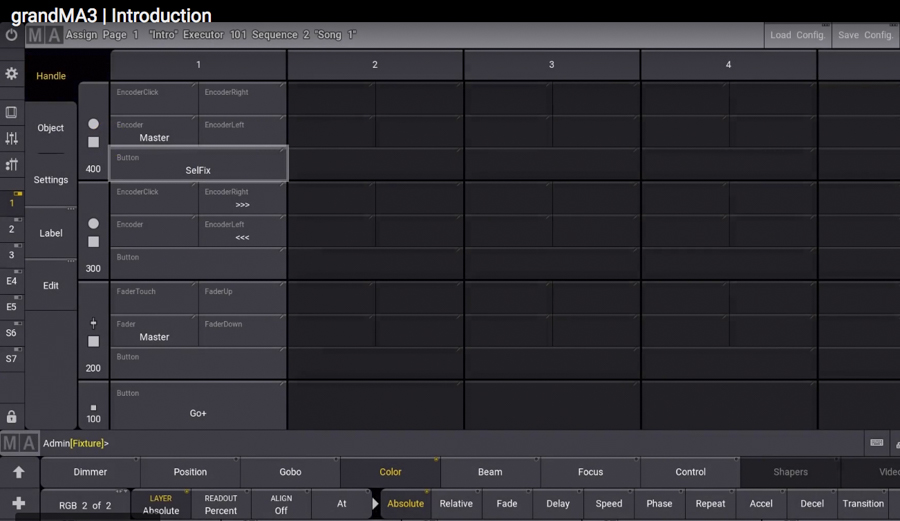Click the MA logo beside the command line
The height and width of the screenshot is (521, 900).
click(x=20, y=443)
